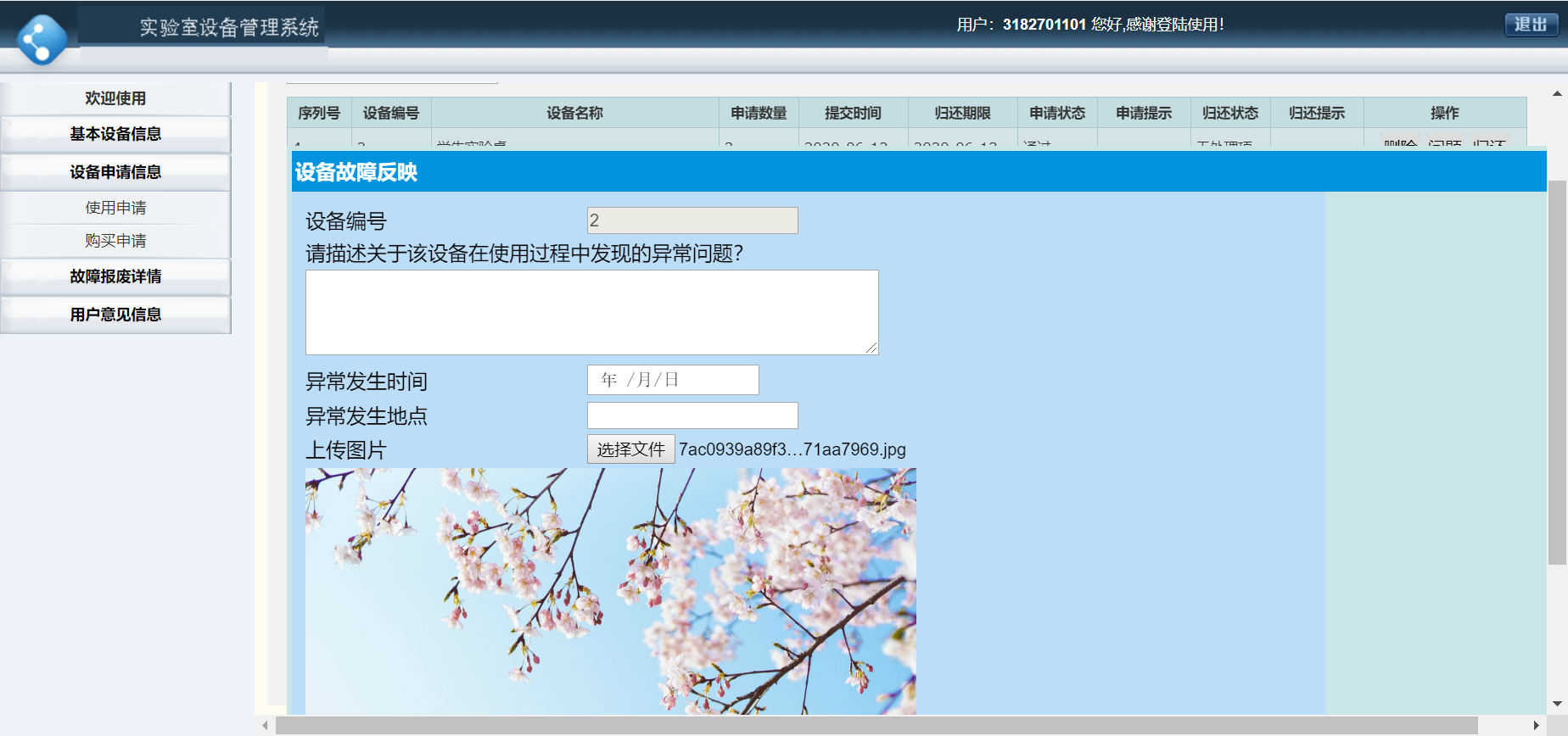Expand the 设备申请信息 menu
Viewport: 1568px width, 736px height.
tap(115, 172)
